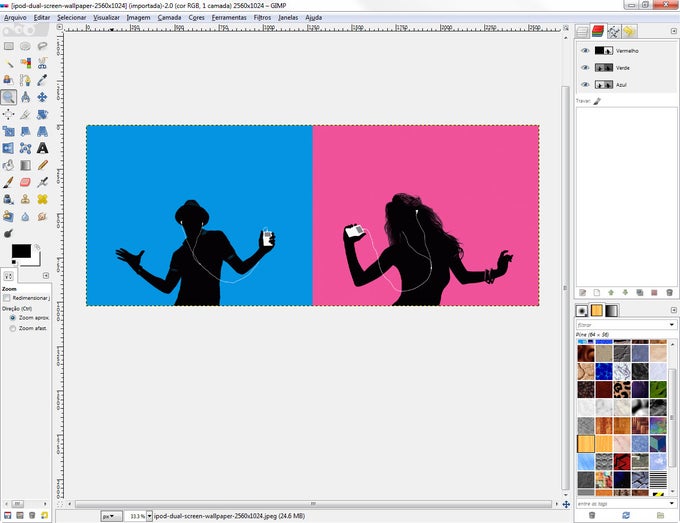Select the Zoom afast. radio option
Screen dimensions: 680x523
13,328
